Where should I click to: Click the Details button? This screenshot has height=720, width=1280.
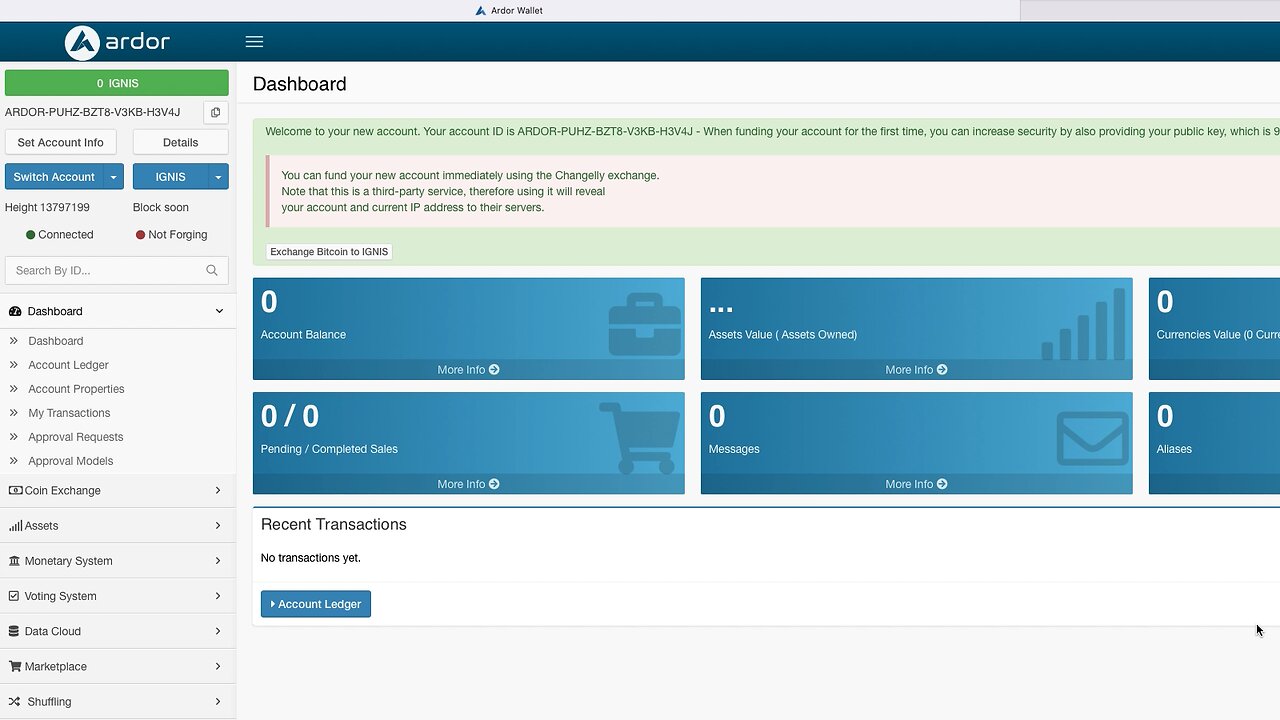180,142
